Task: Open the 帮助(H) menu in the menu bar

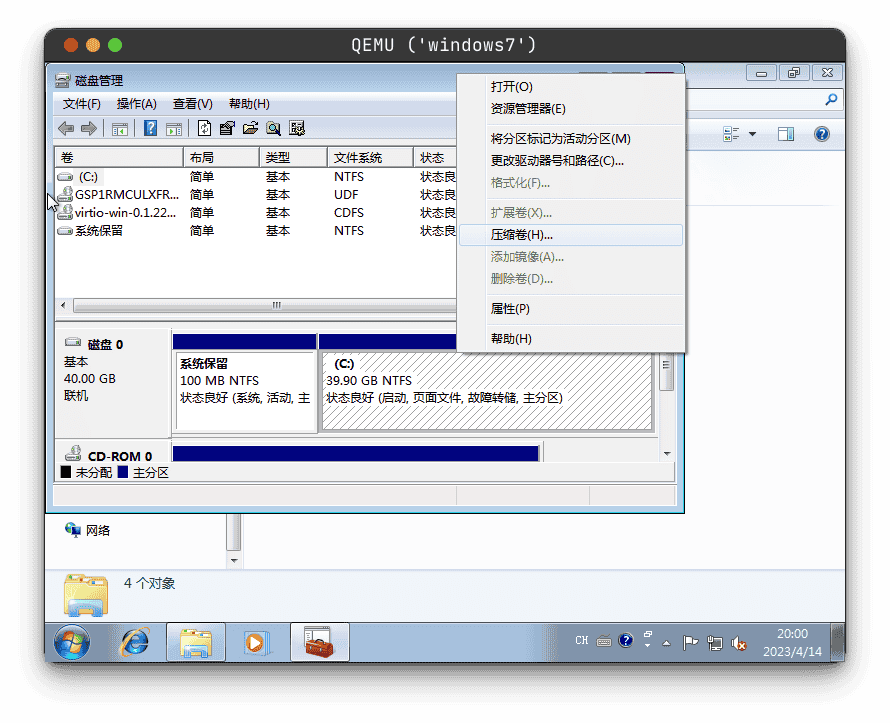Action: tap(249, 104)
